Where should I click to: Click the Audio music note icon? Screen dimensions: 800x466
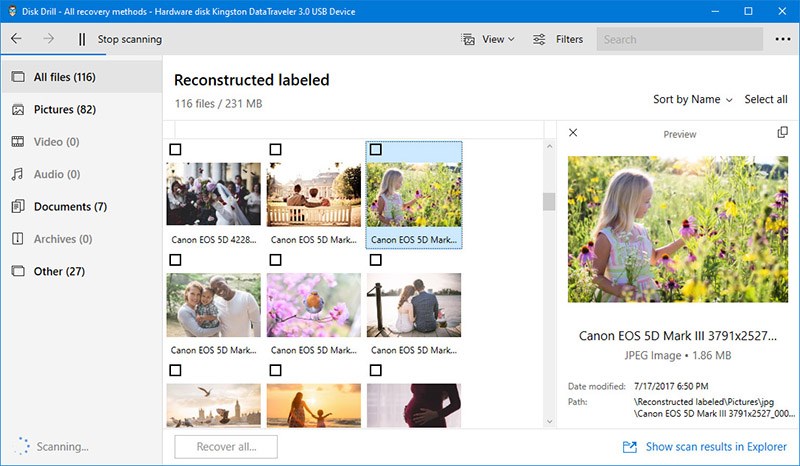tap(18, 174)
